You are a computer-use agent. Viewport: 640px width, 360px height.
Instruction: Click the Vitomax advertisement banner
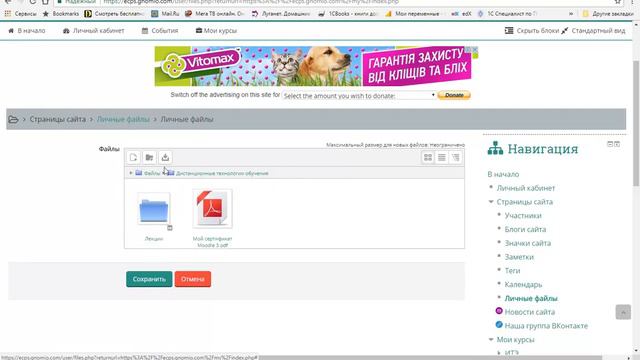click(x=312, y=66)
